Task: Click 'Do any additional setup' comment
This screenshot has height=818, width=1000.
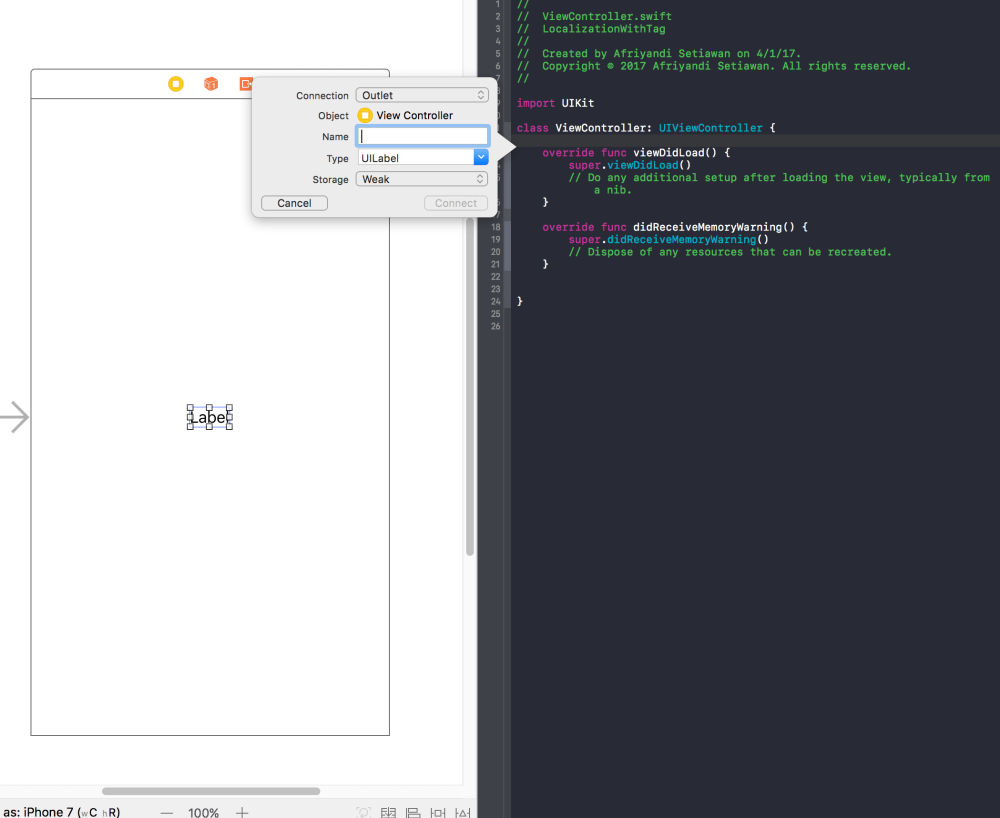Action: click(x=779, y=184)
